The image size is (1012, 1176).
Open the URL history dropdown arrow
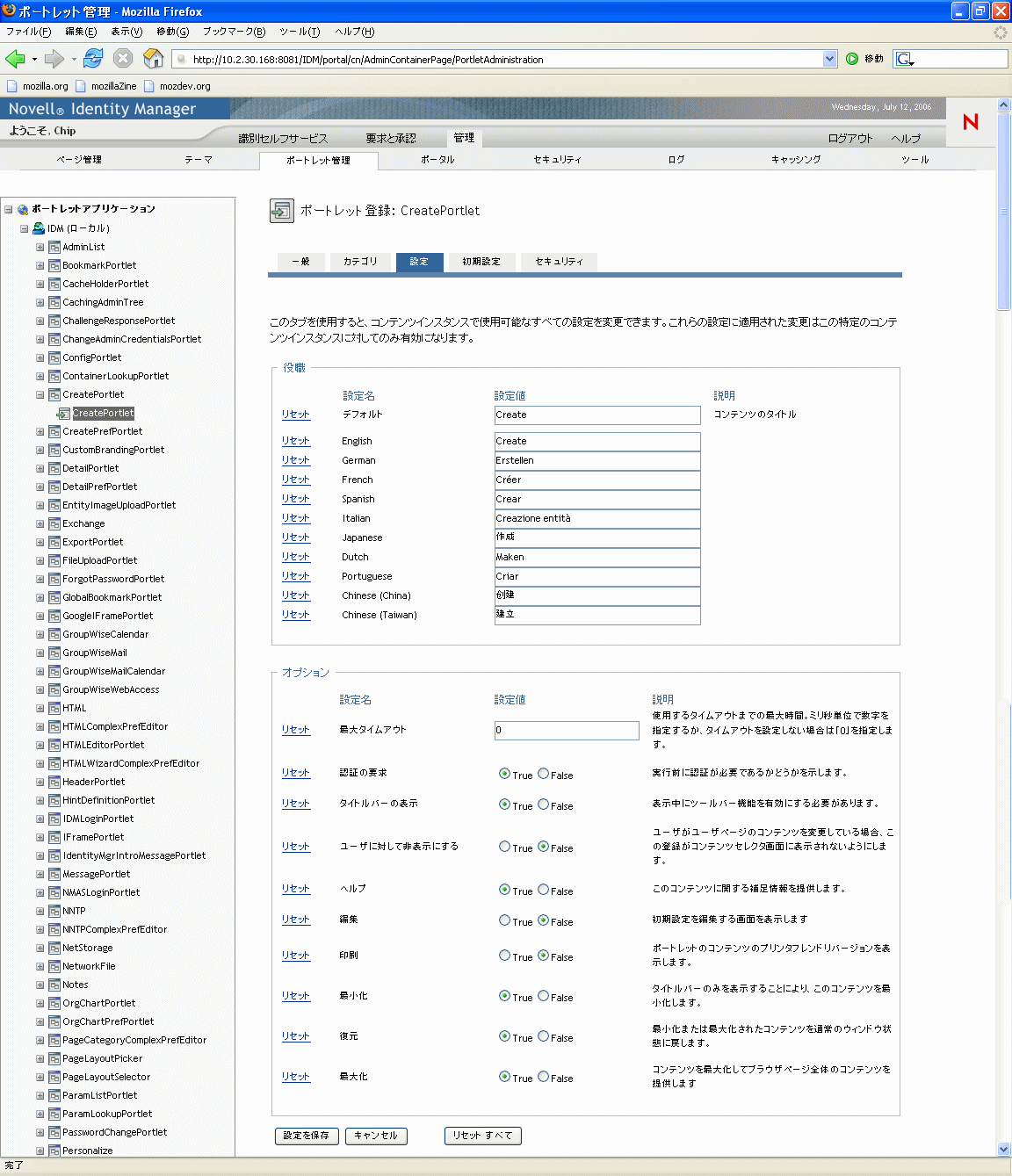(830, 59)
